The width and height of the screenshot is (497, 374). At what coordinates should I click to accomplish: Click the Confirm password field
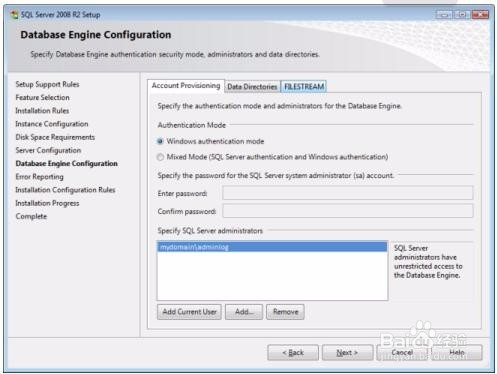pos(348,211)
